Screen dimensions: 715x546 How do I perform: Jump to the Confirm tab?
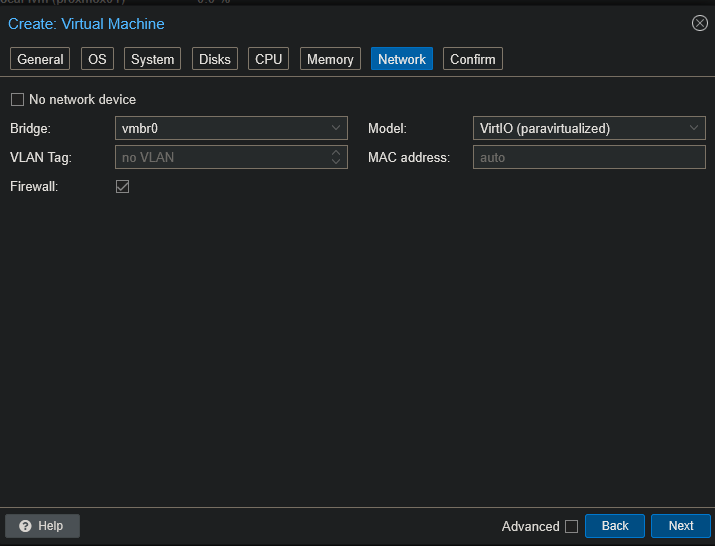[472, 59]
